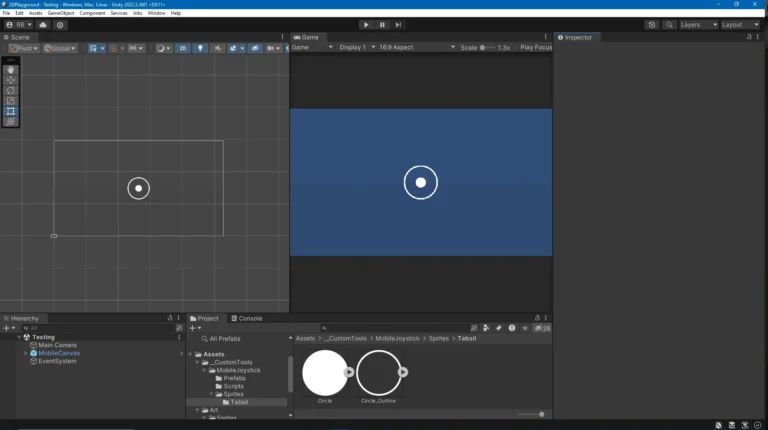Select the Circle sprite asset
Image resolution: width=768 pixels, height=430 pixels.
tap(325, 377)
